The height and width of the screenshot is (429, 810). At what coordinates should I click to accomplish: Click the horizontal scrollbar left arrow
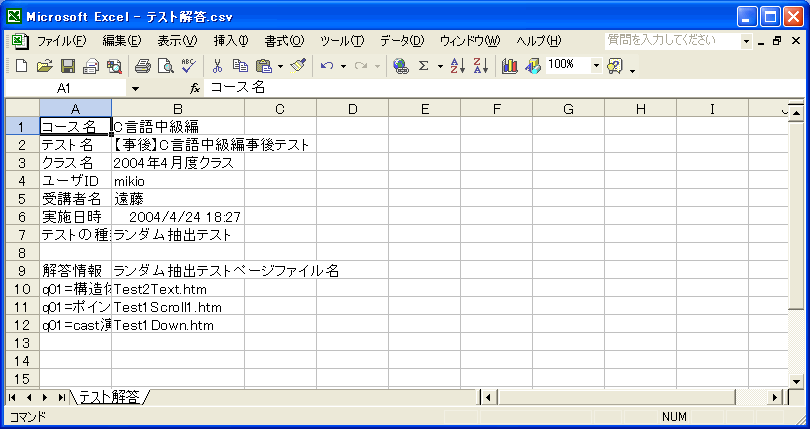click(x=488, y=397)
